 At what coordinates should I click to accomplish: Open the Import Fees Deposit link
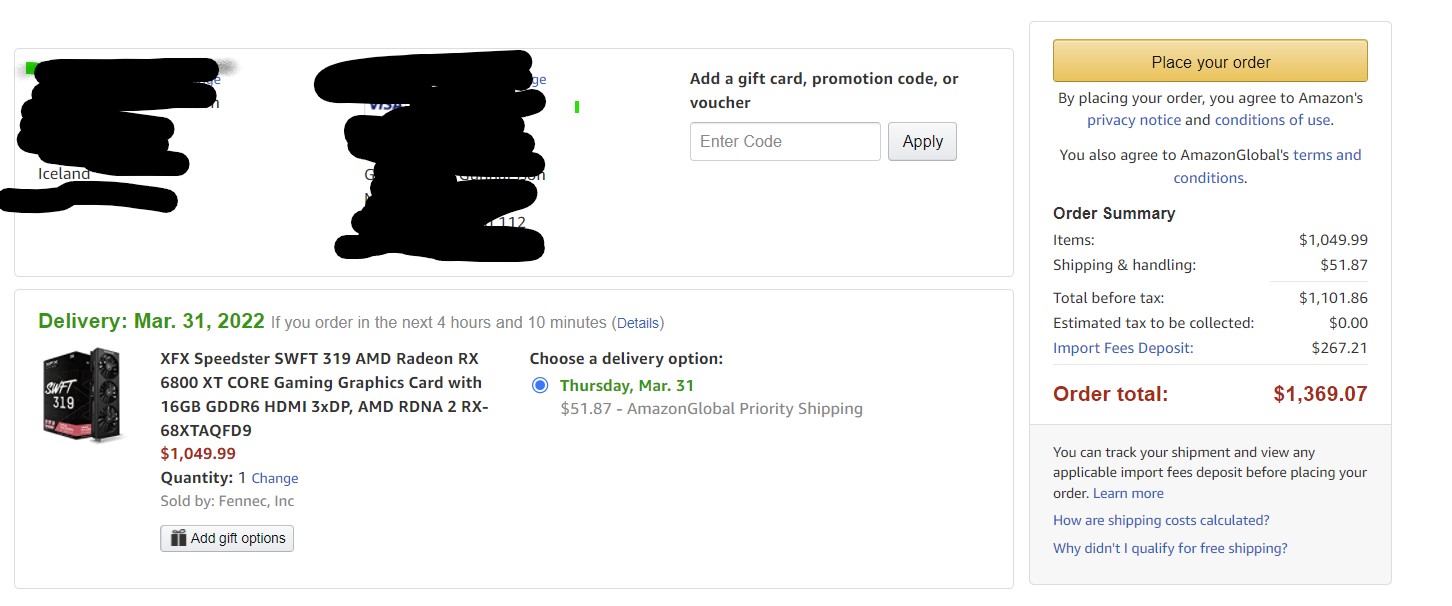point(1123,348)
